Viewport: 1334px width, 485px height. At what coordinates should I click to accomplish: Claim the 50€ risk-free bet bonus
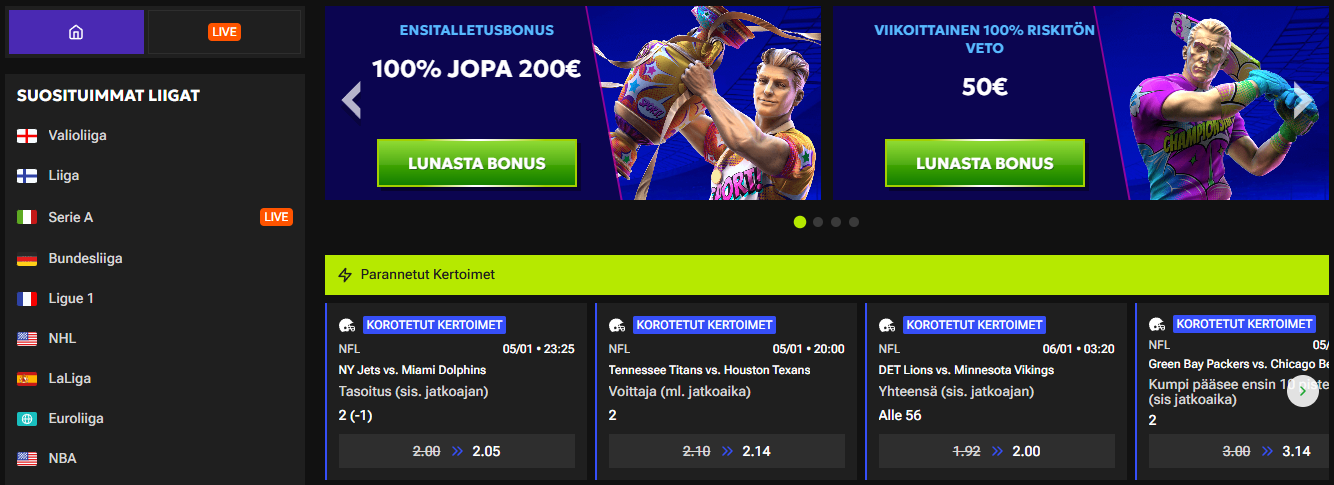(985, 163)
